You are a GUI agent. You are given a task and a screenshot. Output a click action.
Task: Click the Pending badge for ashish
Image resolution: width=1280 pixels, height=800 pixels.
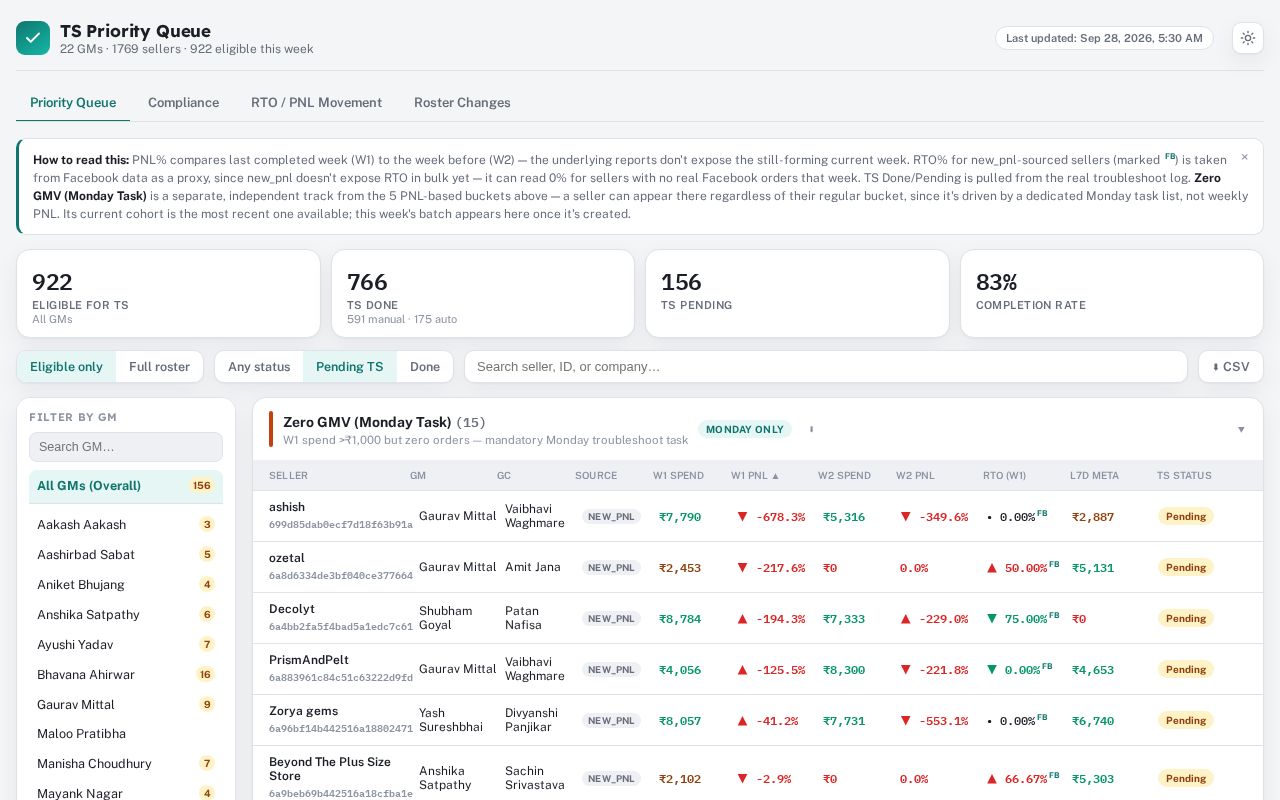click(x=1186, y=517)
